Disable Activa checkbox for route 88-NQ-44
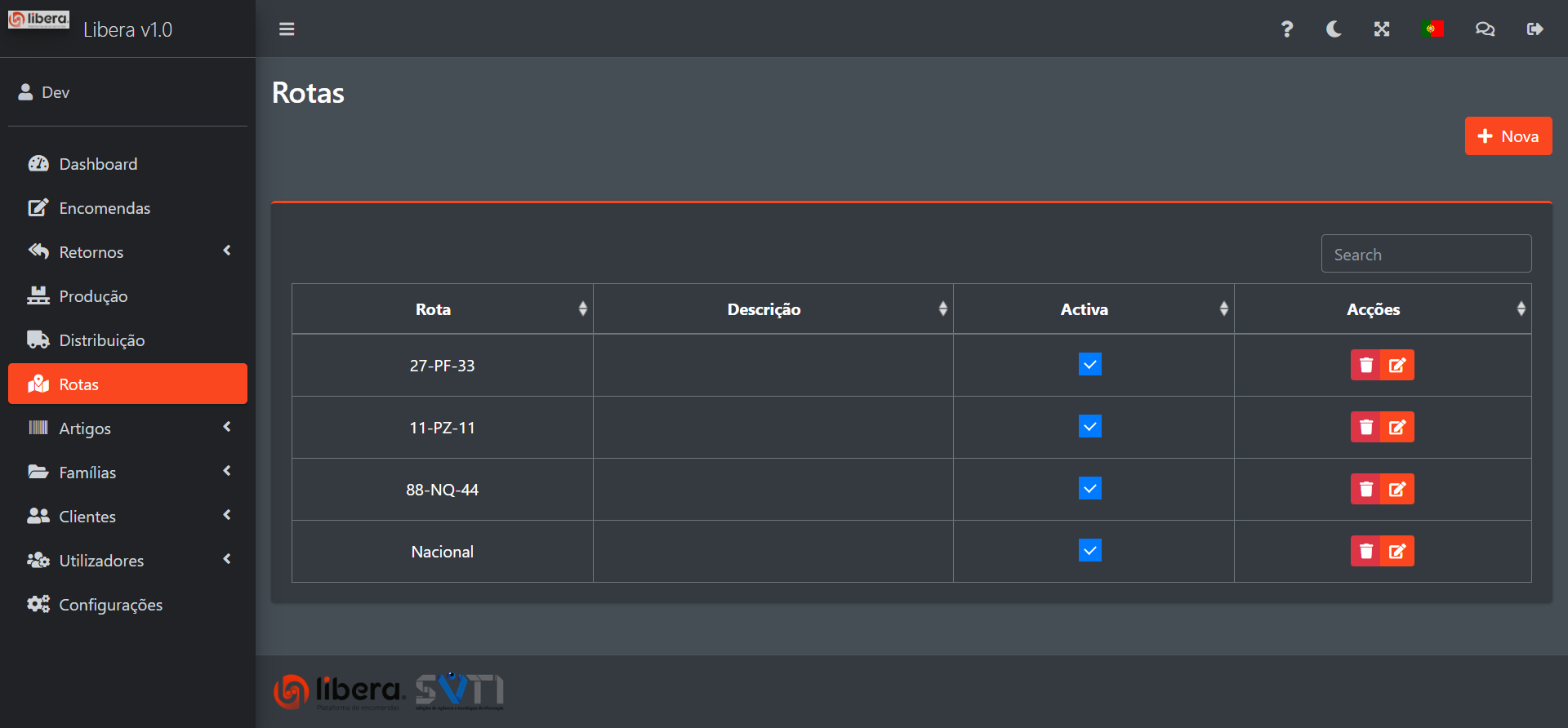Viewport: 1568px width, 728px height. click(1089, 488)
